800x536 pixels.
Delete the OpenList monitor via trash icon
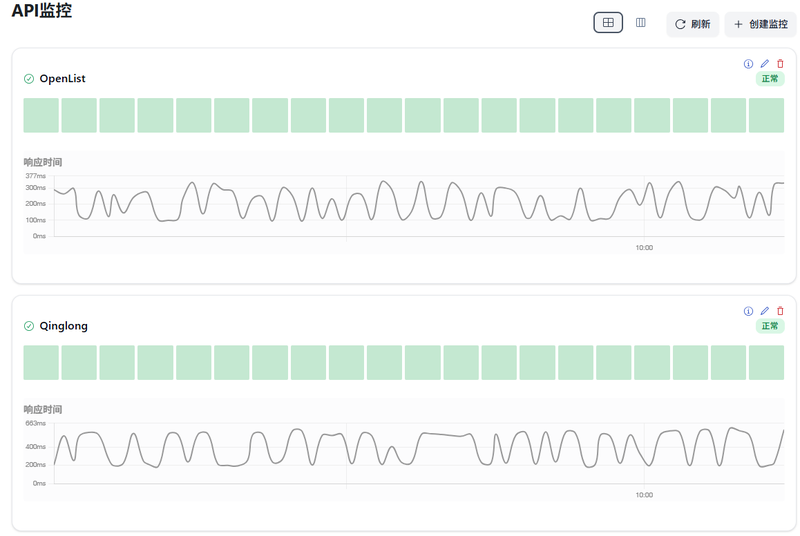coord(781,64)
